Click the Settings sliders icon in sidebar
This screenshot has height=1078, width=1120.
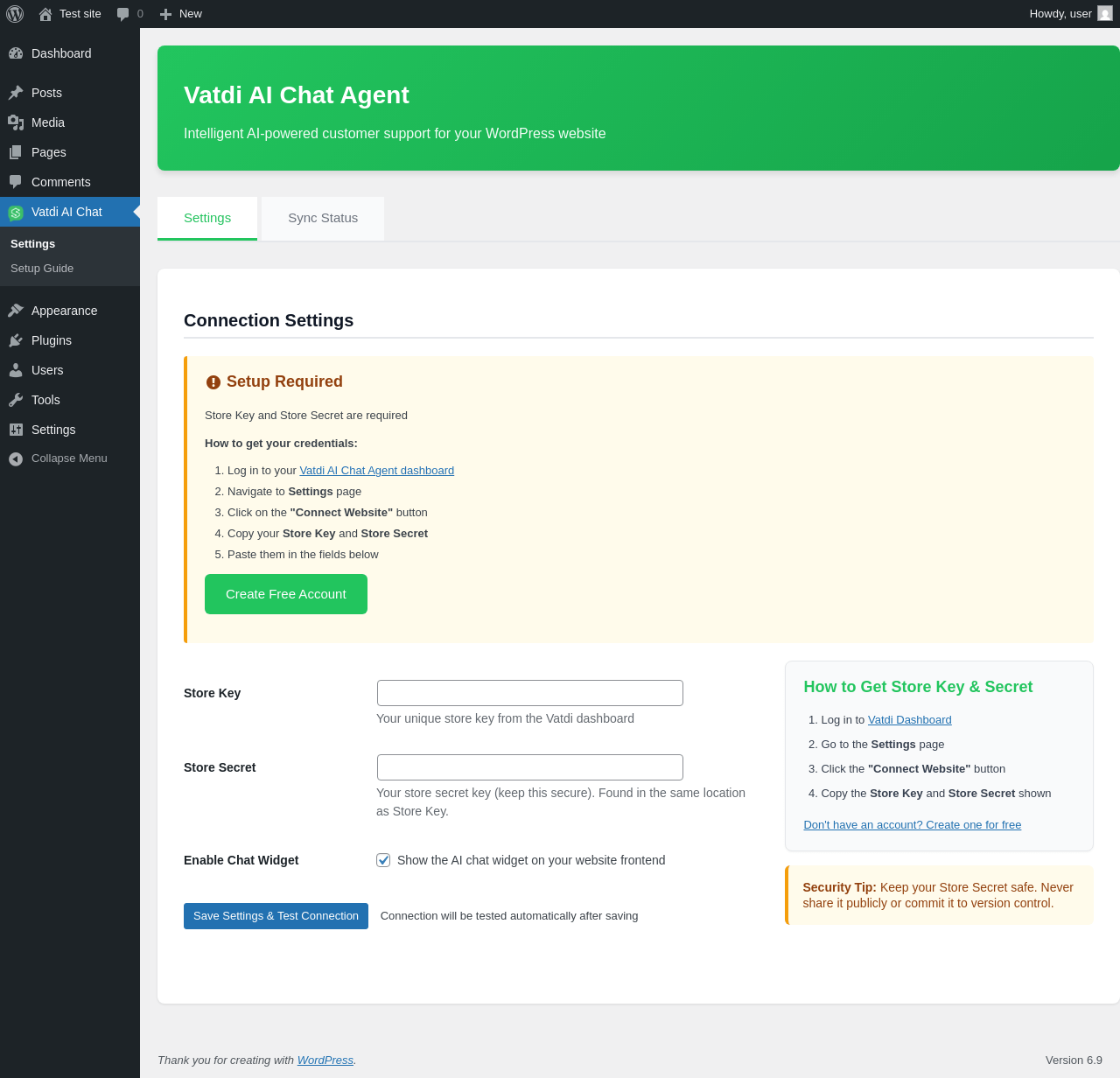[x=16, y=430]
